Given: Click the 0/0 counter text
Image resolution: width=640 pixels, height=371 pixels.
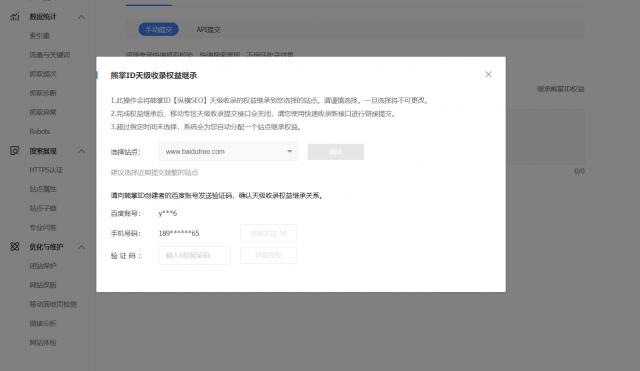Looking at the screenshot, I should point(580,171).
